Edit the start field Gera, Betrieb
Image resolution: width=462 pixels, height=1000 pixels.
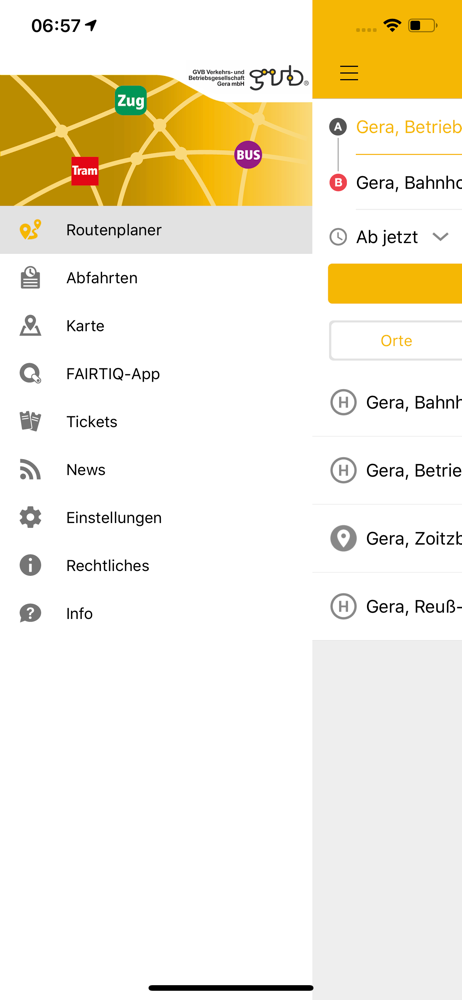click(x=408, y=127)
